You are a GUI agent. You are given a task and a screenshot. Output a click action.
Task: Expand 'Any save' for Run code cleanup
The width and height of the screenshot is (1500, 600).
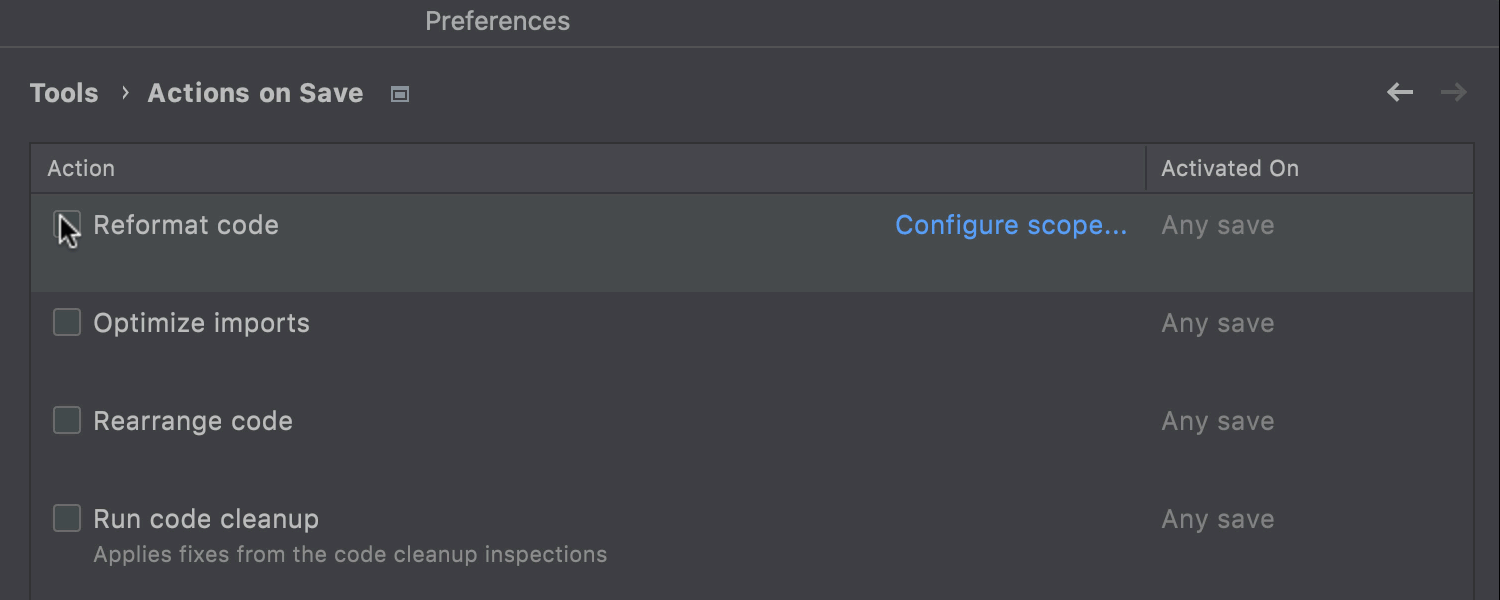(x=1217, y=519)
